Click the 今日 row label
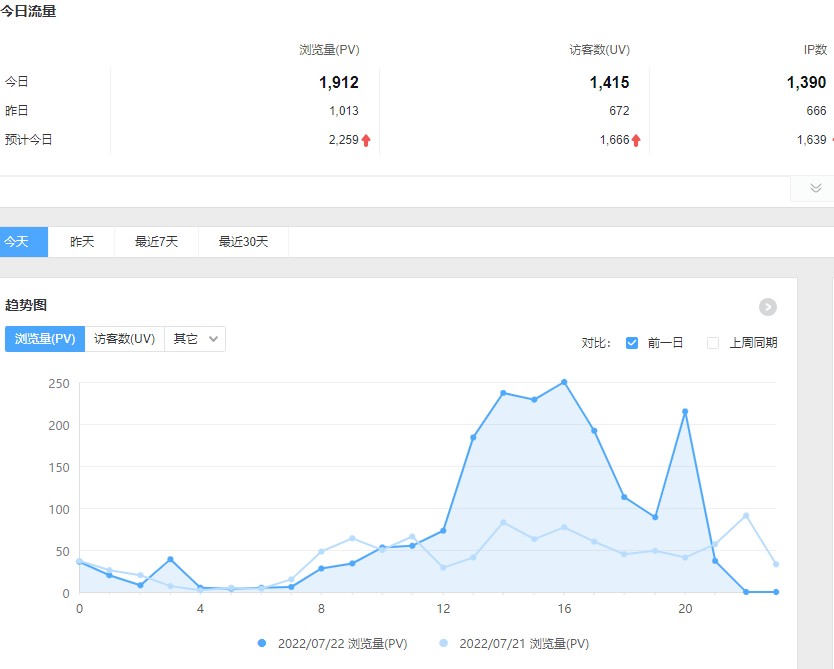 pos(16,81)
